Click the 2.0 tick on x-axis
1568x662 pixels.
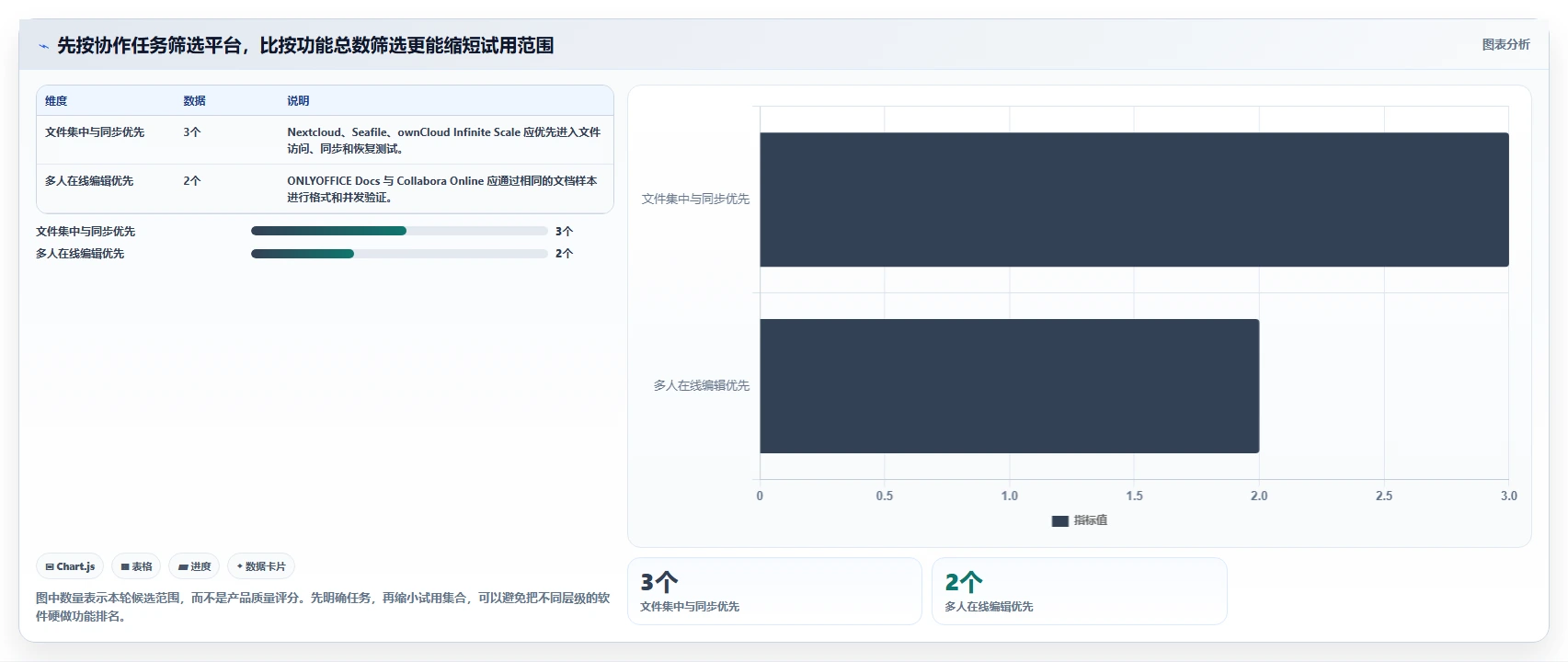[1259, 496]
